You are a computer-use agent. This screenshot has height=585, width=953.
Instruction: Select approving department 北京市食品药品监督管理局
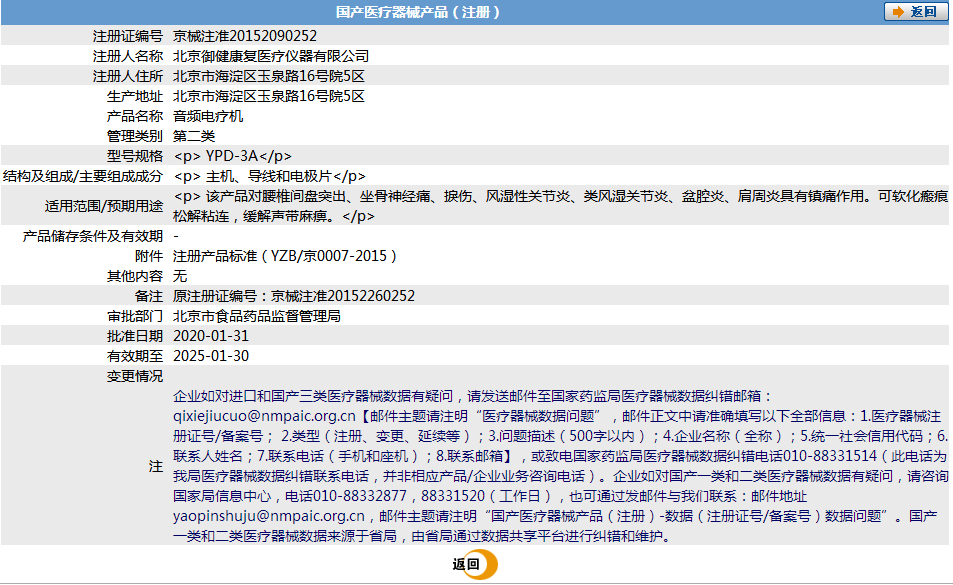tap(256, 316)
